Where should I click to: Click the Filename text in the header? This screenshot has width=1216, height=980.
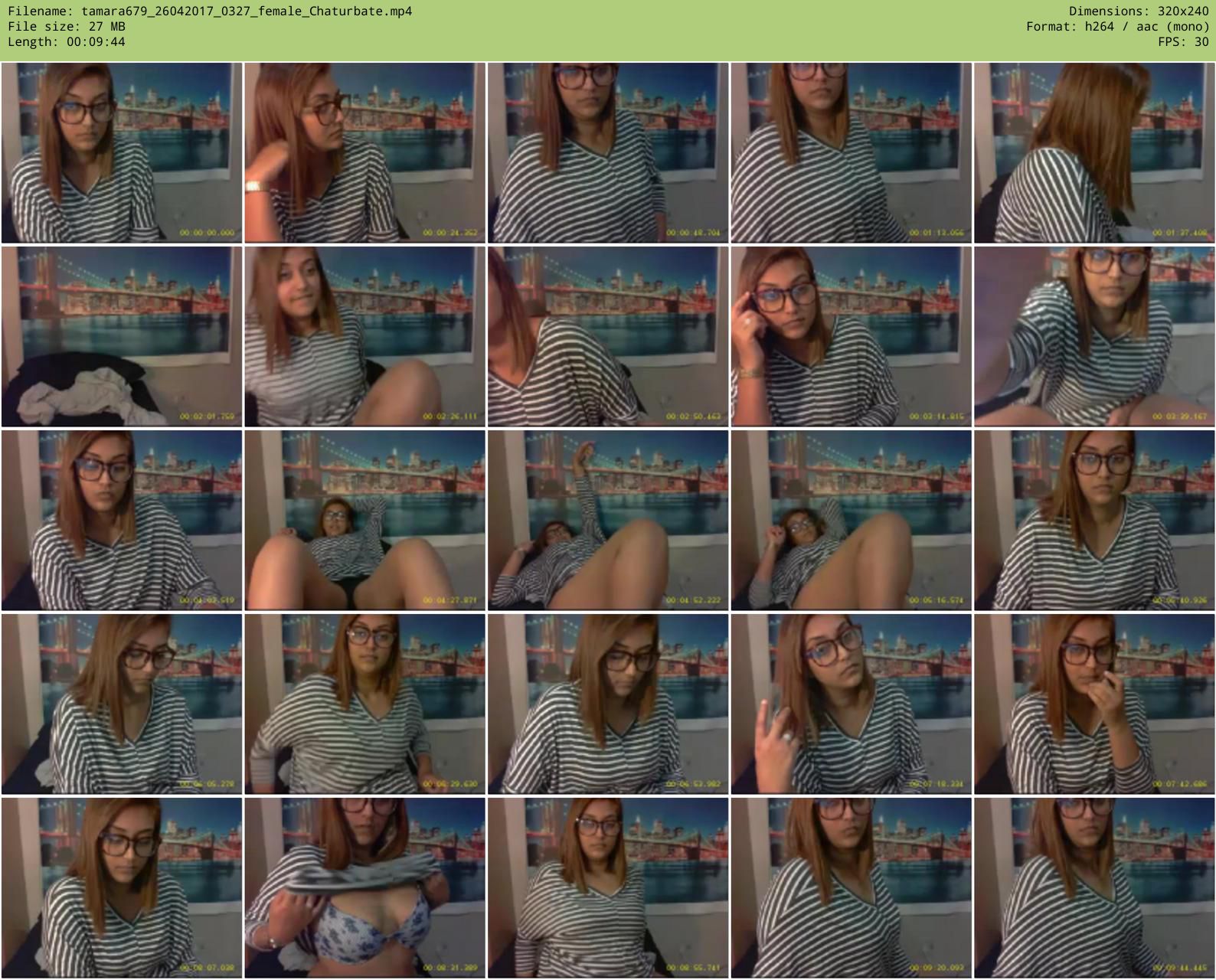point(210,11)
